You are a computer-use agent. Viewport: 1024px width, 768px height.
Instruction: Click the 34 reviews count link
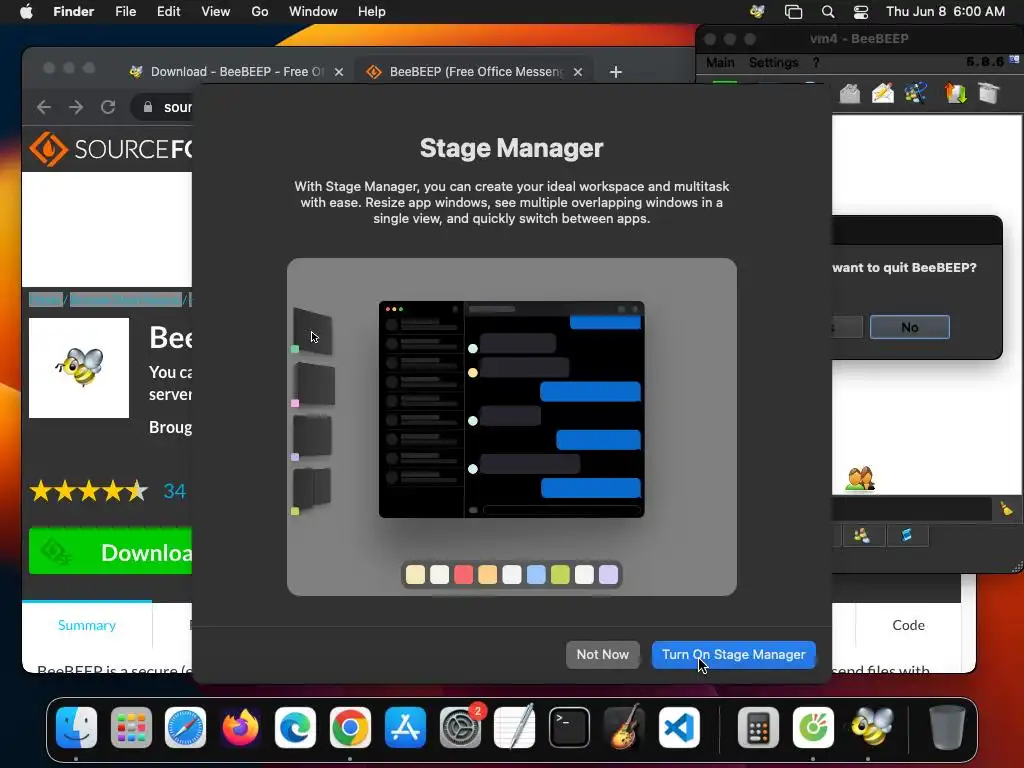click(x=174, y=490)
